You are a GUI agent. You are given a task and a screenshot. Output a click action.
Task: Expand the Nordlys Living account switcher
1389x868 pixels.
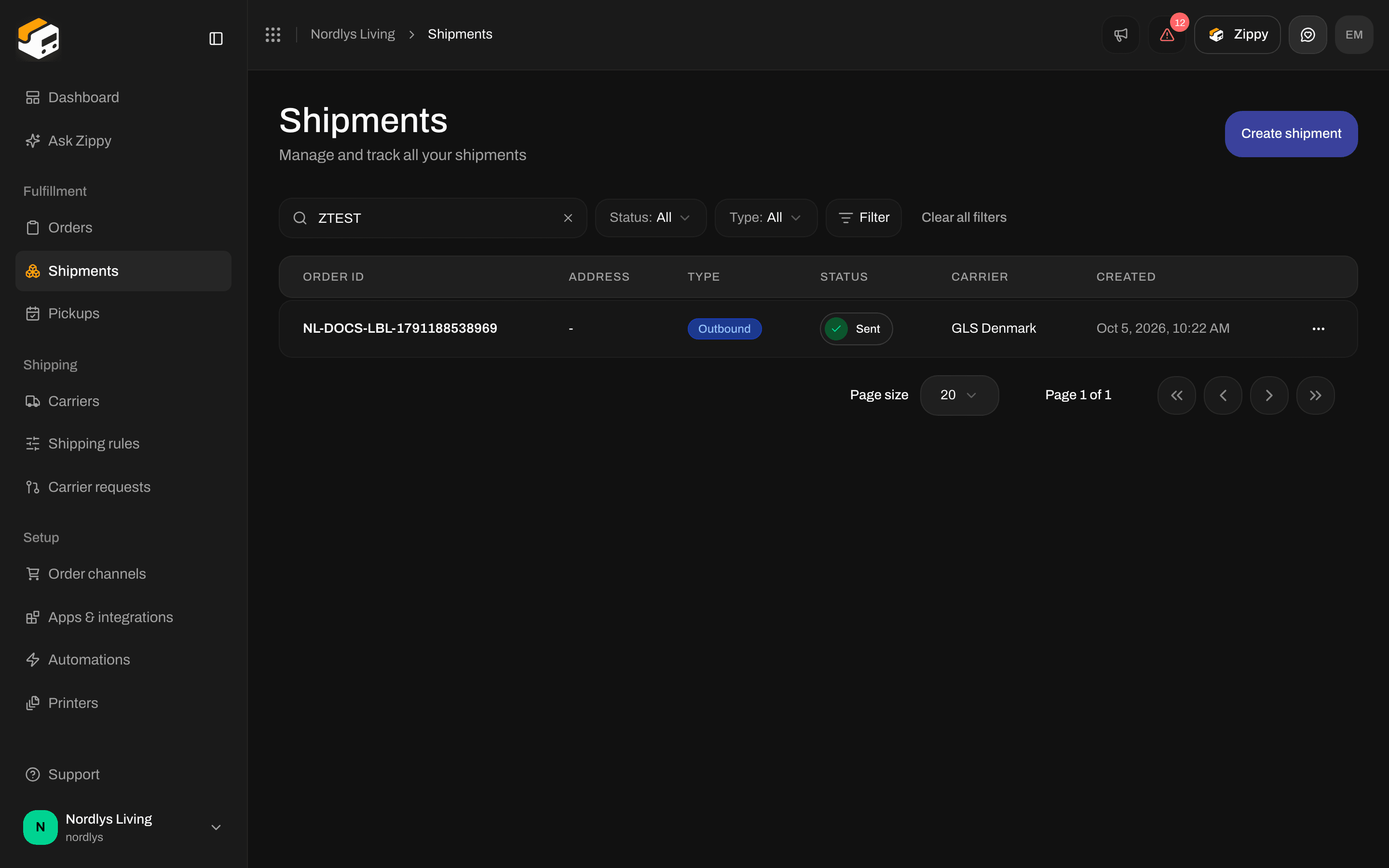(x=123, y=827)
